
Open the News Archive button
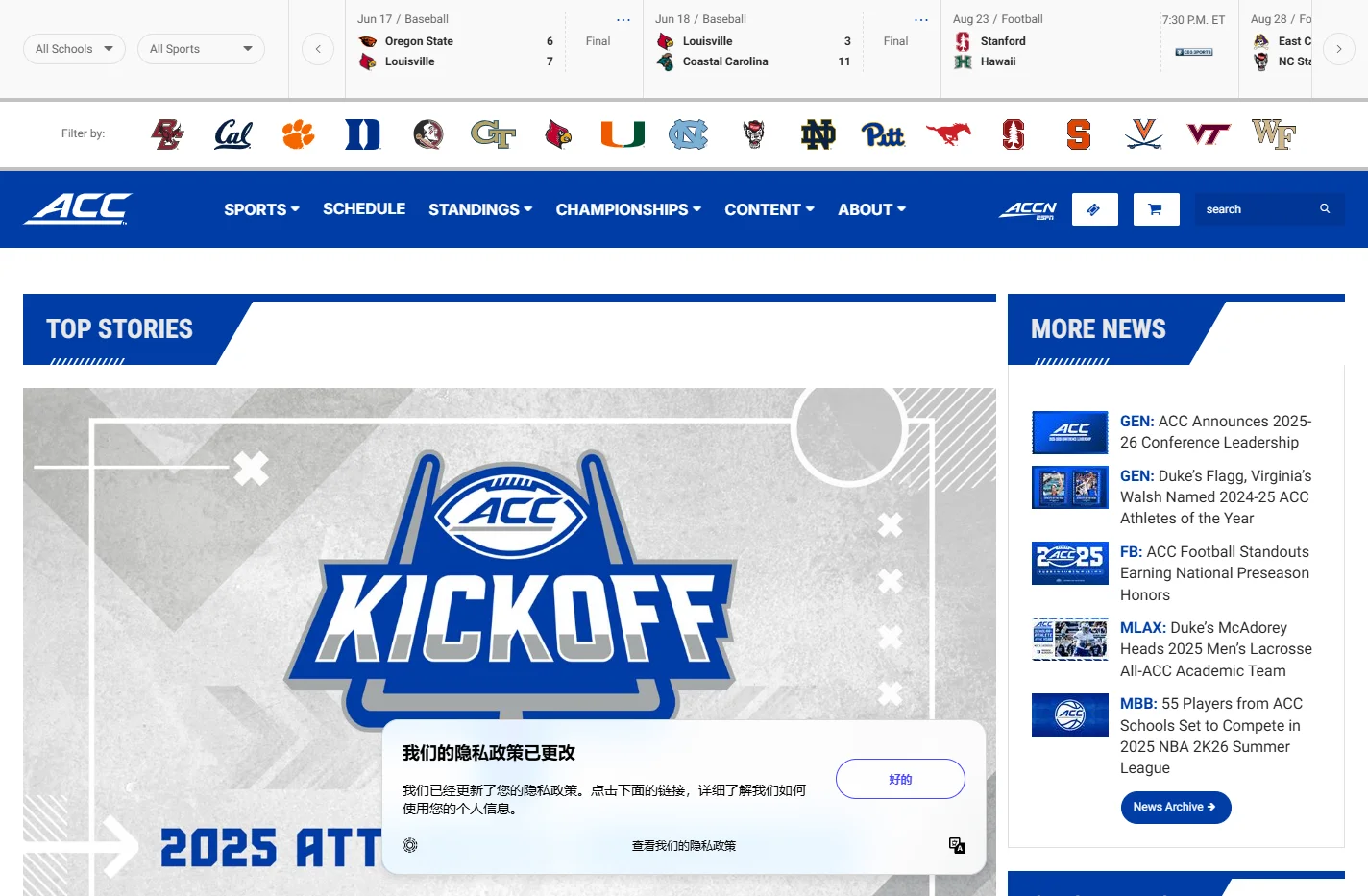[1176, 807]
